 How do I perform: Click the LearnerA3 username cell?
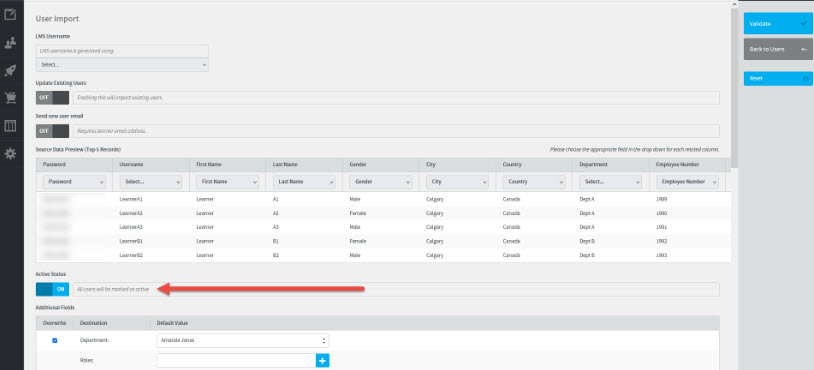(x=131, y=227)
